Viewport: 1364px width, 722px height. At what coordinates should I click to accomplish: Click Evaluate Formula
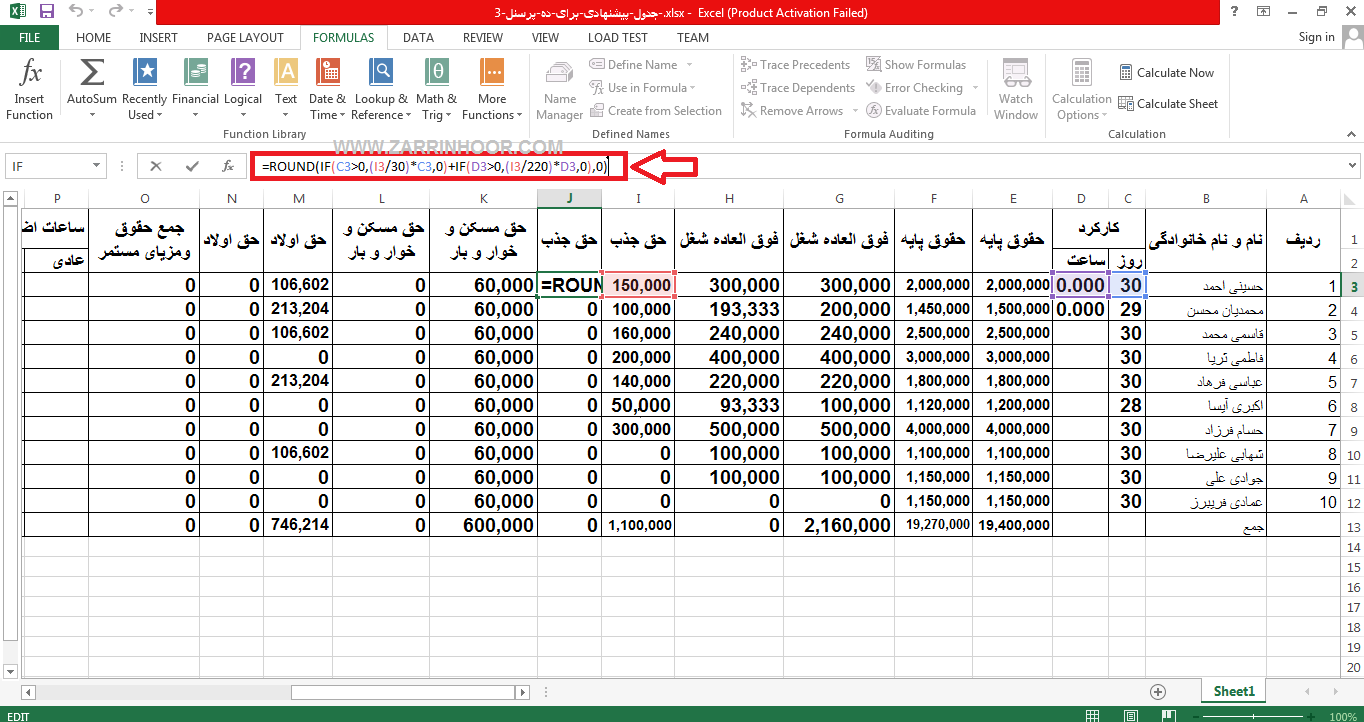pyautogui.click(x=921, y=111)
